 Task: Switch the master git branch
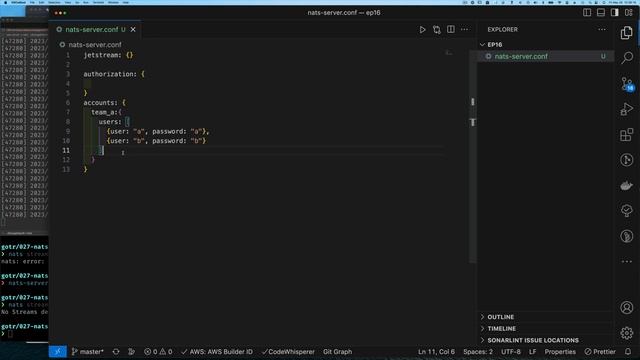coord(88,351)
